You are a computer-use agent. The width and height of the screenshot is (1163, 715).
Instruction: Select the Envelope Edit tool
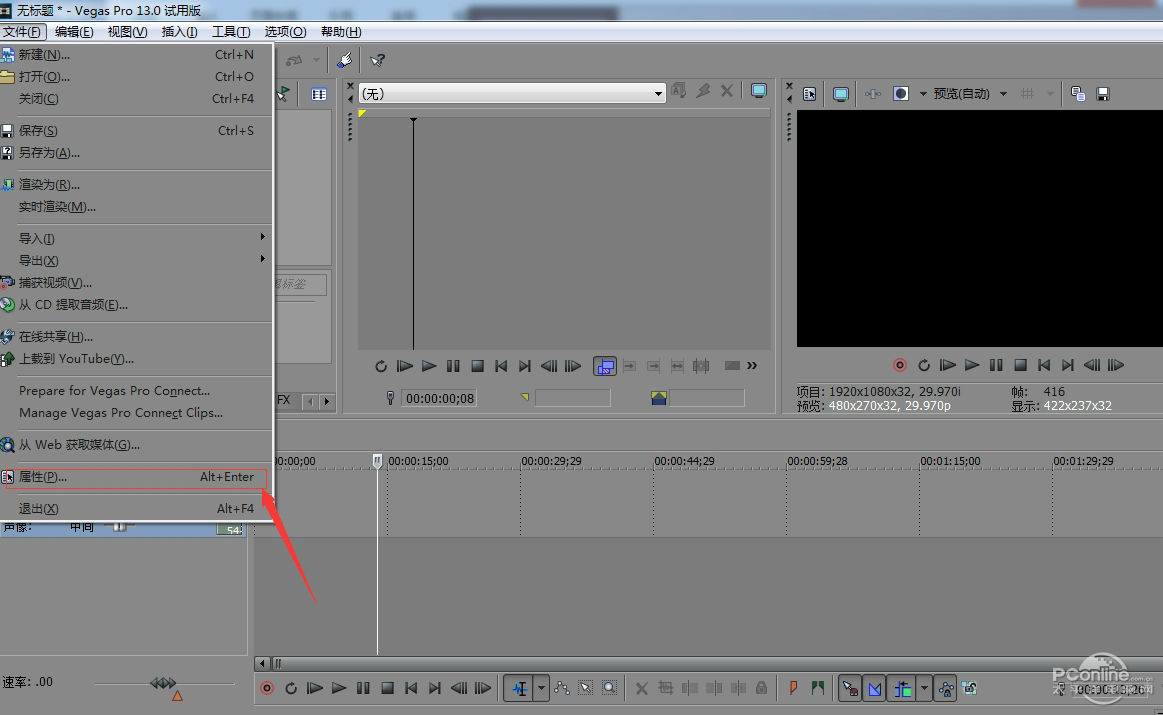[x=561, y=688]
